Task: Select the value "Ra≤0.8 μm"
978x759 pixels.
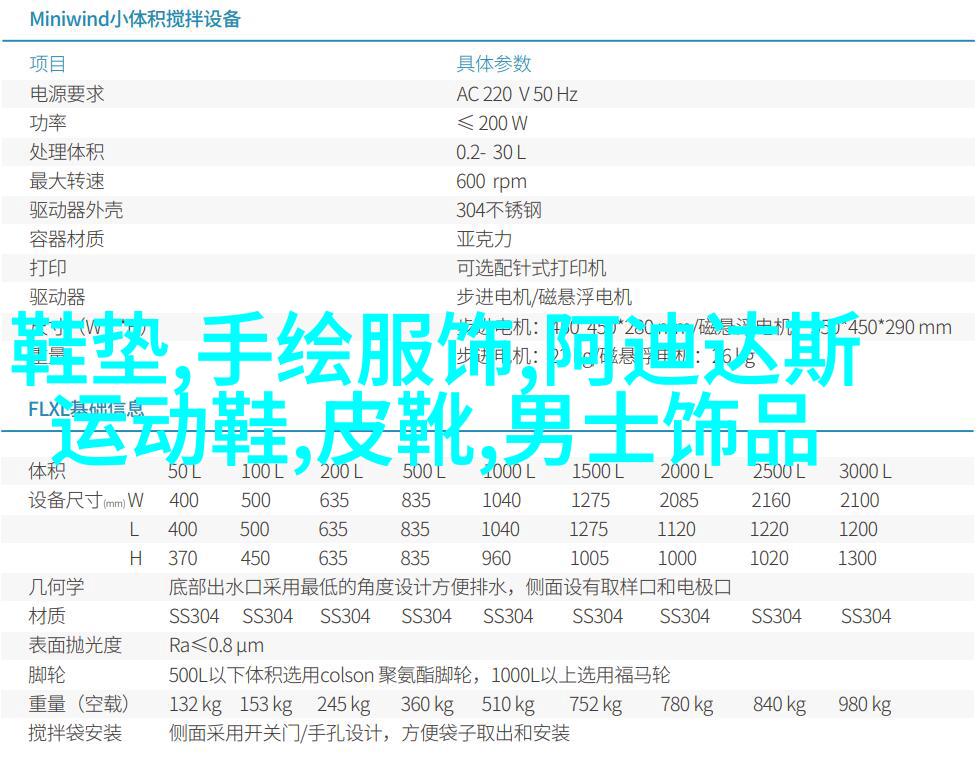Action: tap(216, 645)
